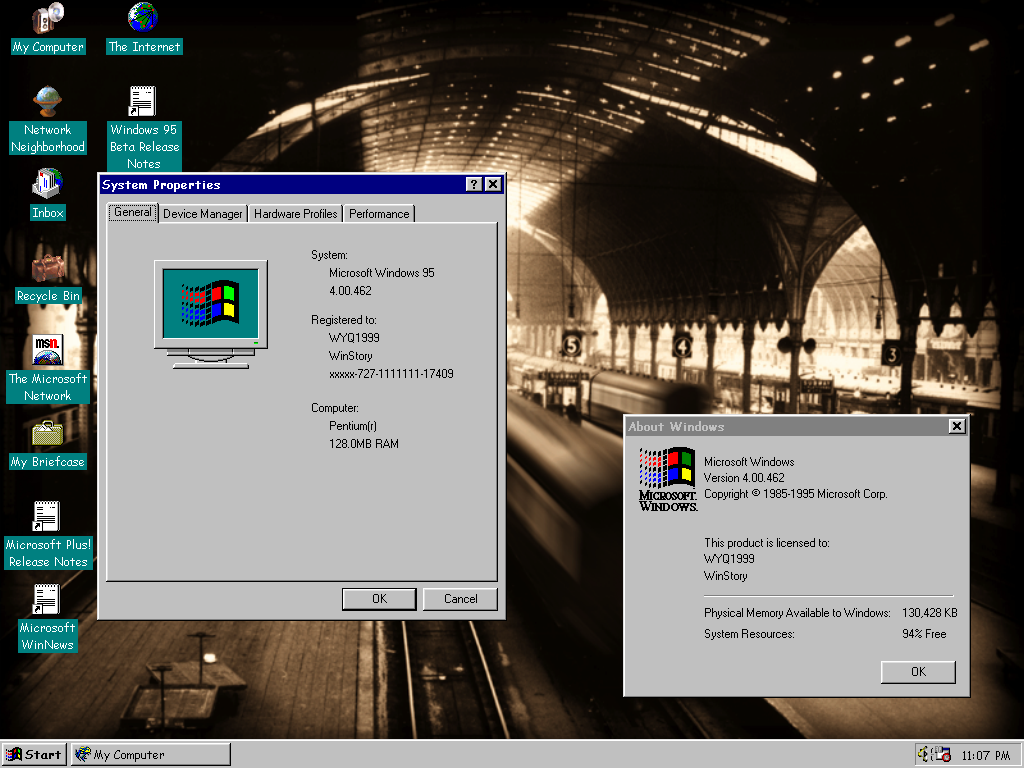The image size is (1024, 768).
Task: Click the My Computer taskbar button
Action: pyautogui.click(x=150, y=755)
